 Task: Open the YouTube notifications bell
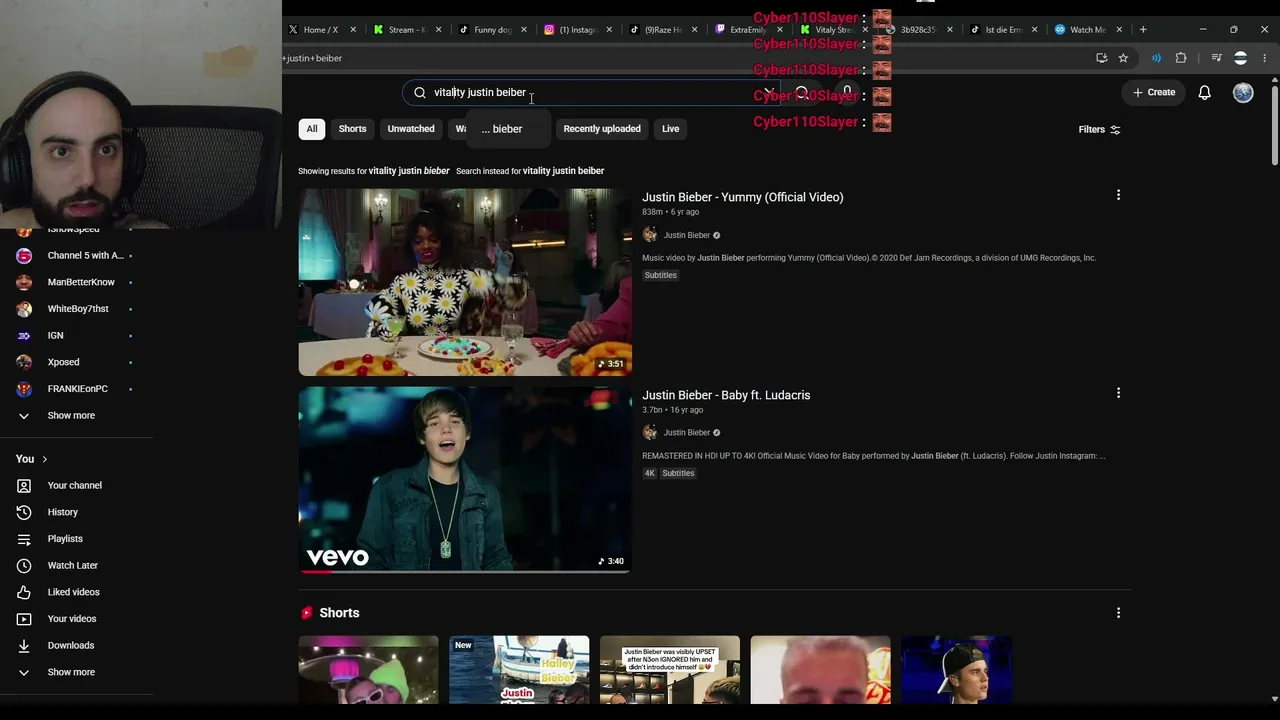click(1205, 92)
